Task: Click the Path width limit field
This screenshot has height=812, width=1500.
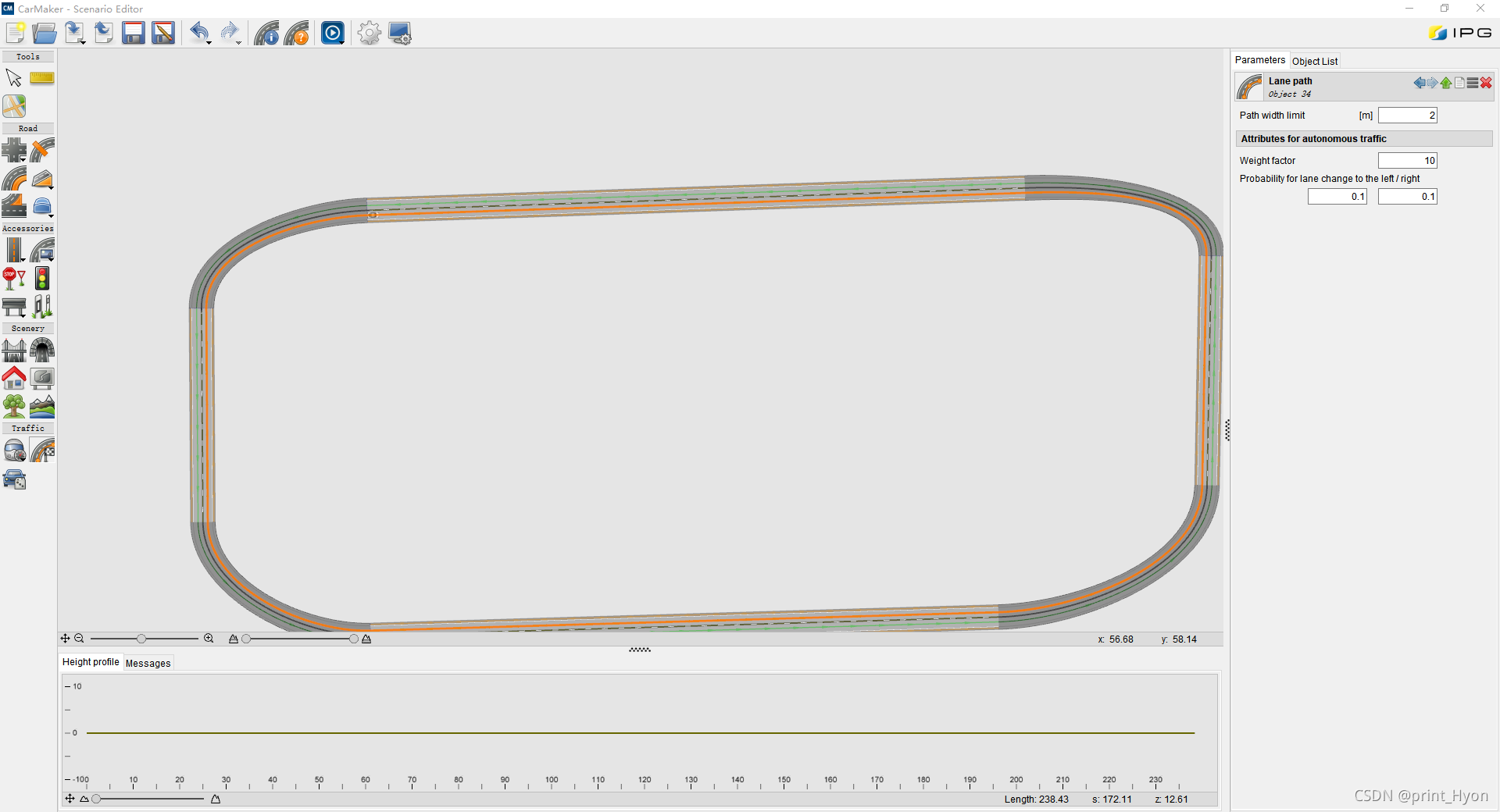Action: (1408, 116)
